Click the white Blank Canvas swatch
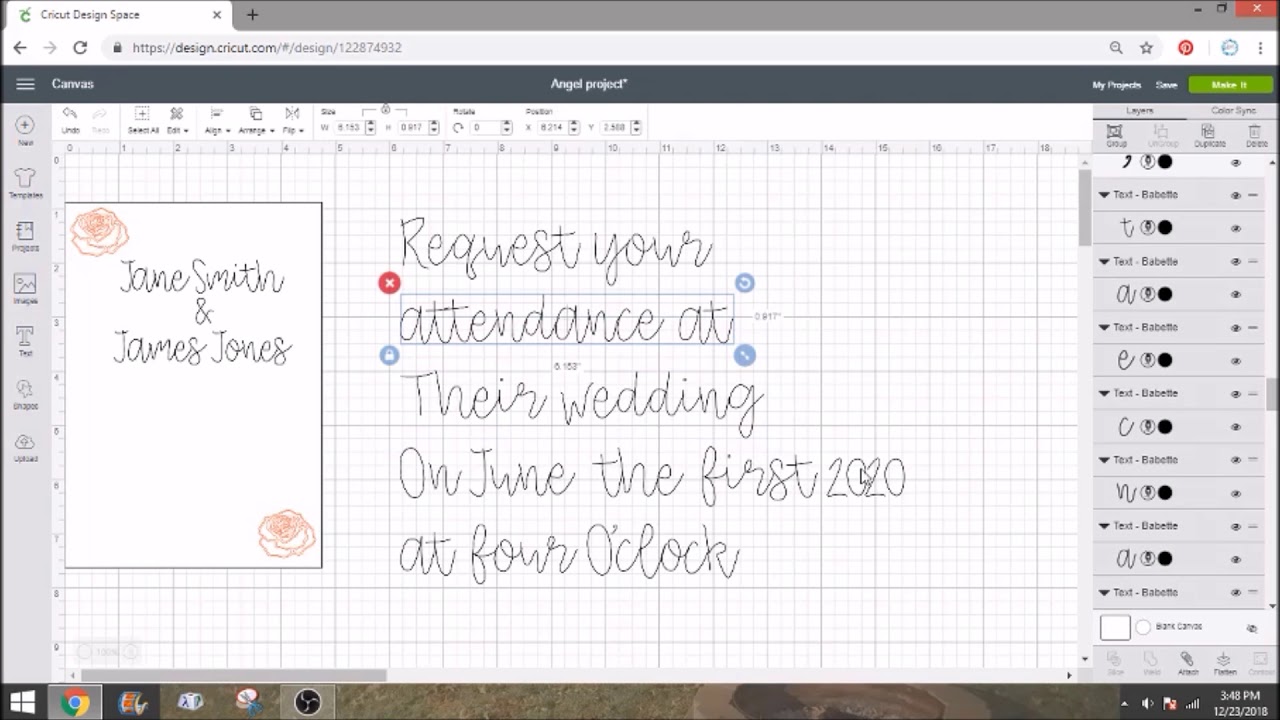 [1115, 627]
